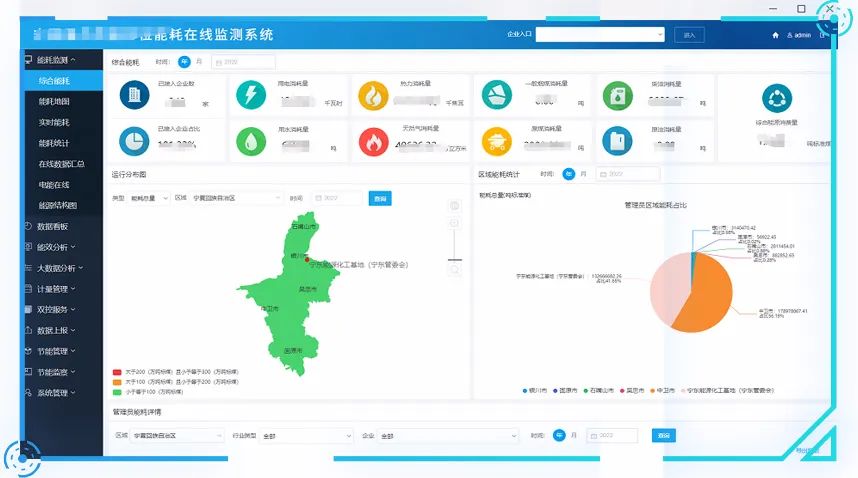This screenshot has height=478, width=858.
Task: Click the 进入 button next to 企业入口
Action: tap(689, 35)
